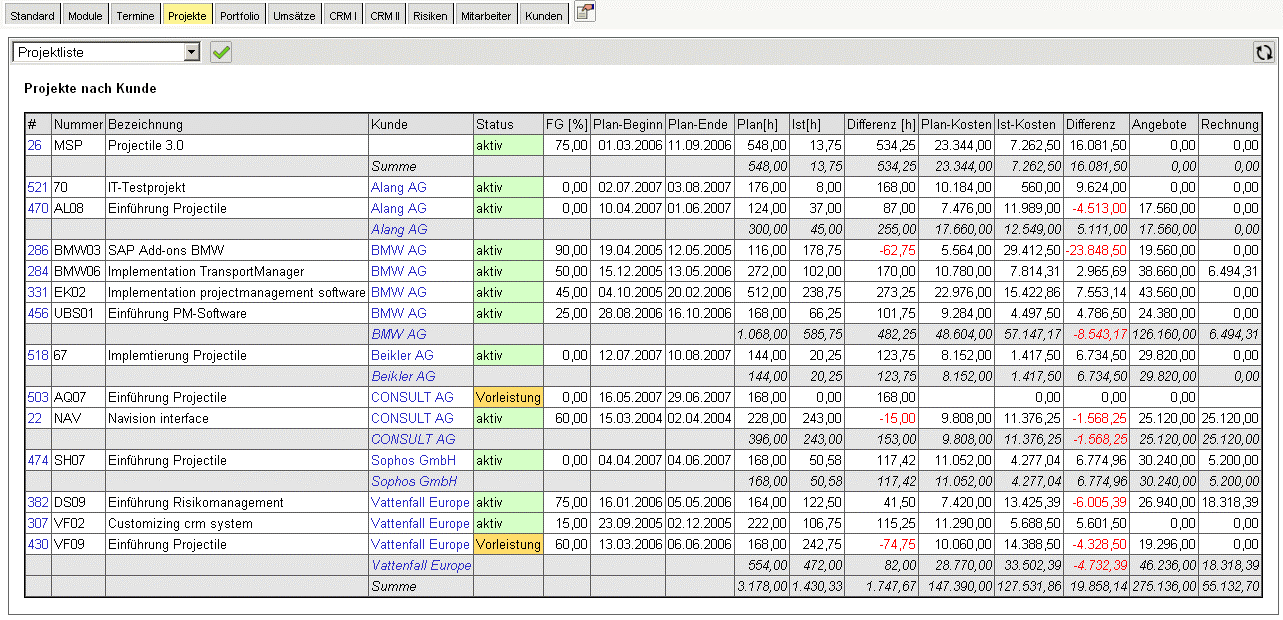
Task: Open project number 521 link
Action: [x=37, y=187]
